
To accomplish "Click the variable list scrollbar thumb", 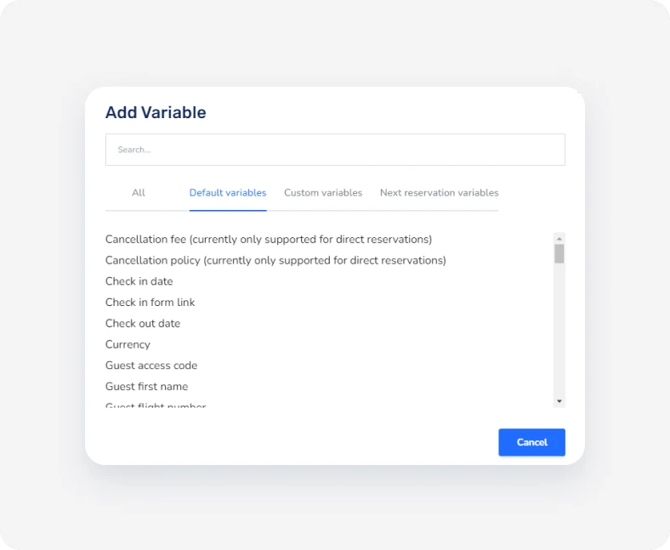I will [x=559, y=253].
